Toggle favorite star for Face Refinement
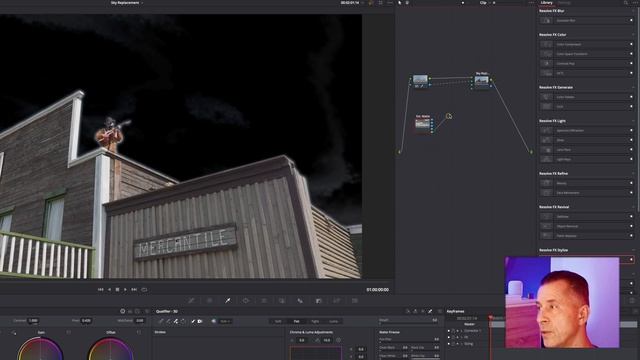Viewport: 640px width, 360px height. pyautogui.click(x=631, y=193)
